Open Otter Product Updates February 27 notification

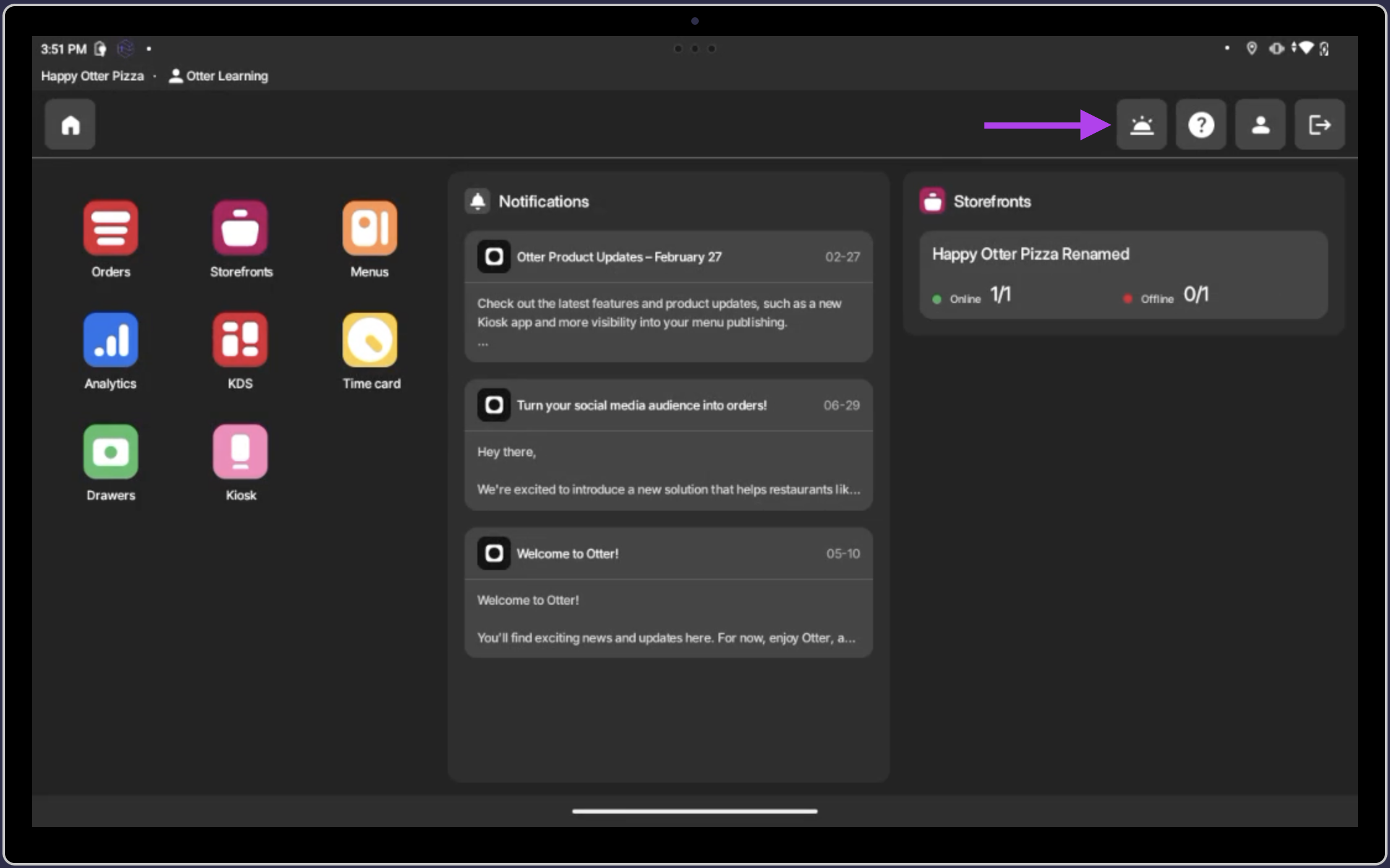668,297
